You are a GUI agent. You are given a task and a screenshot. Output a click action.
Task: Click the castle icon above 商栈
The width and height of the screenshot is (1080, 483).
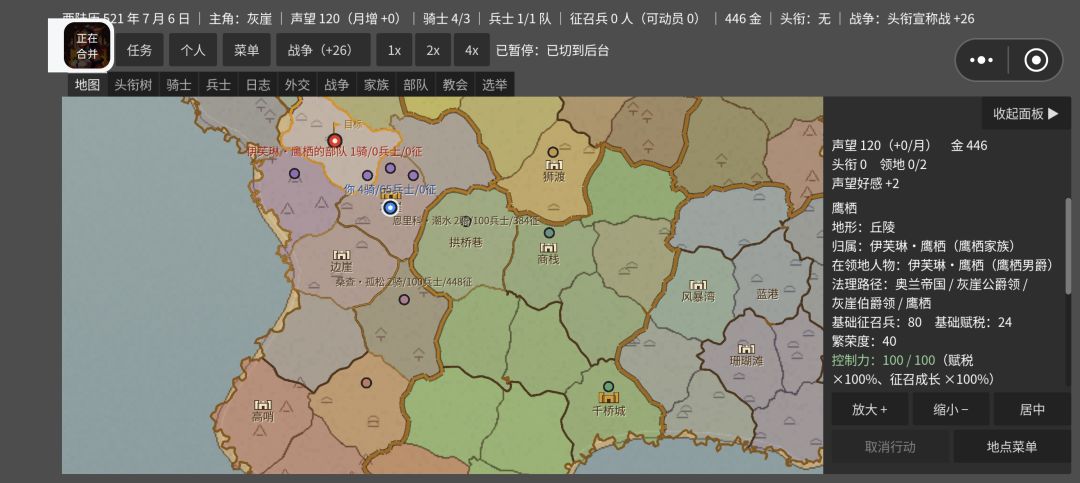[x=548, y=248]
